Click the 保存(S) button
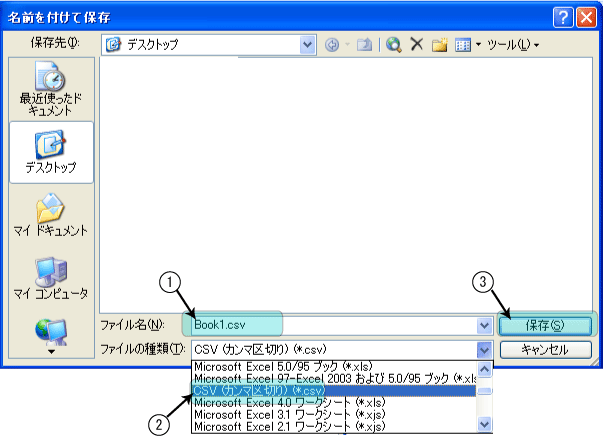The image size is (603, 436). (545, 326)
